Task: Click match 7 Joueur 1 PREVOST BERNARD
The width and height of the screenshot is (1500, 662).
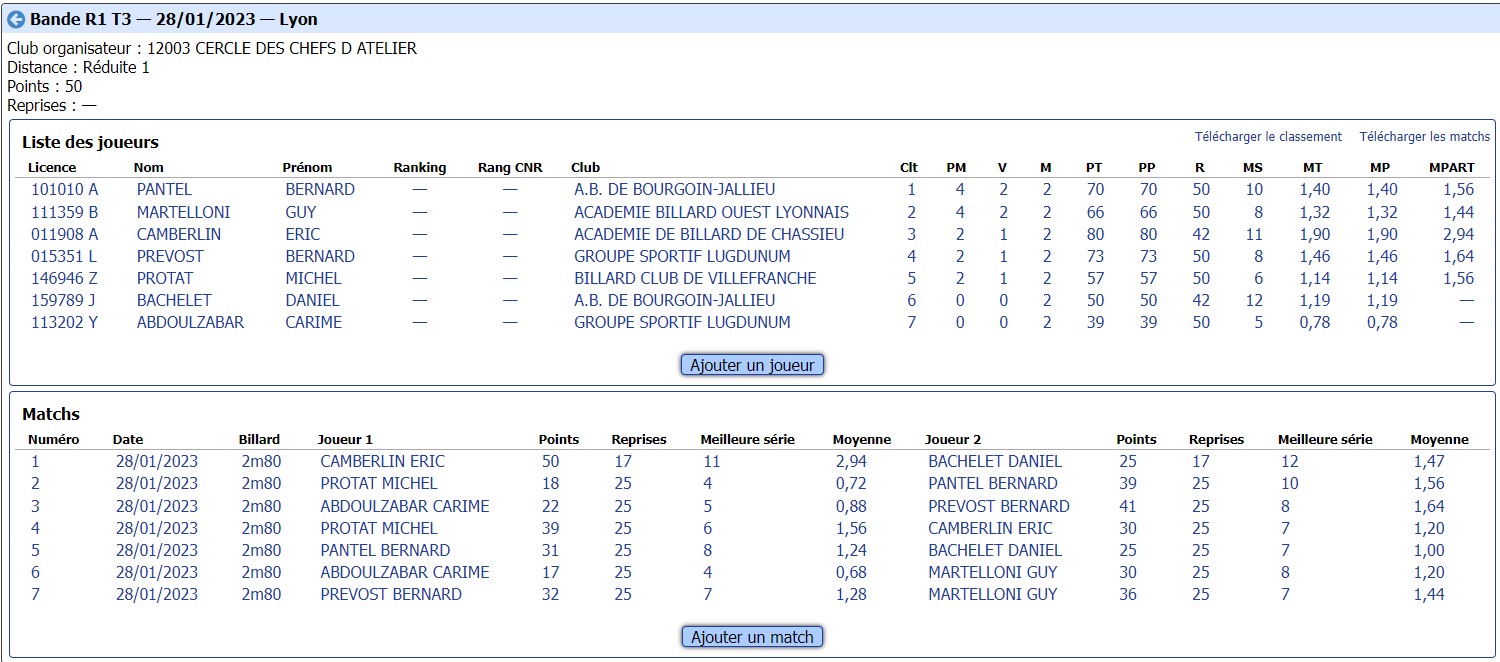Action: (392, 594)
